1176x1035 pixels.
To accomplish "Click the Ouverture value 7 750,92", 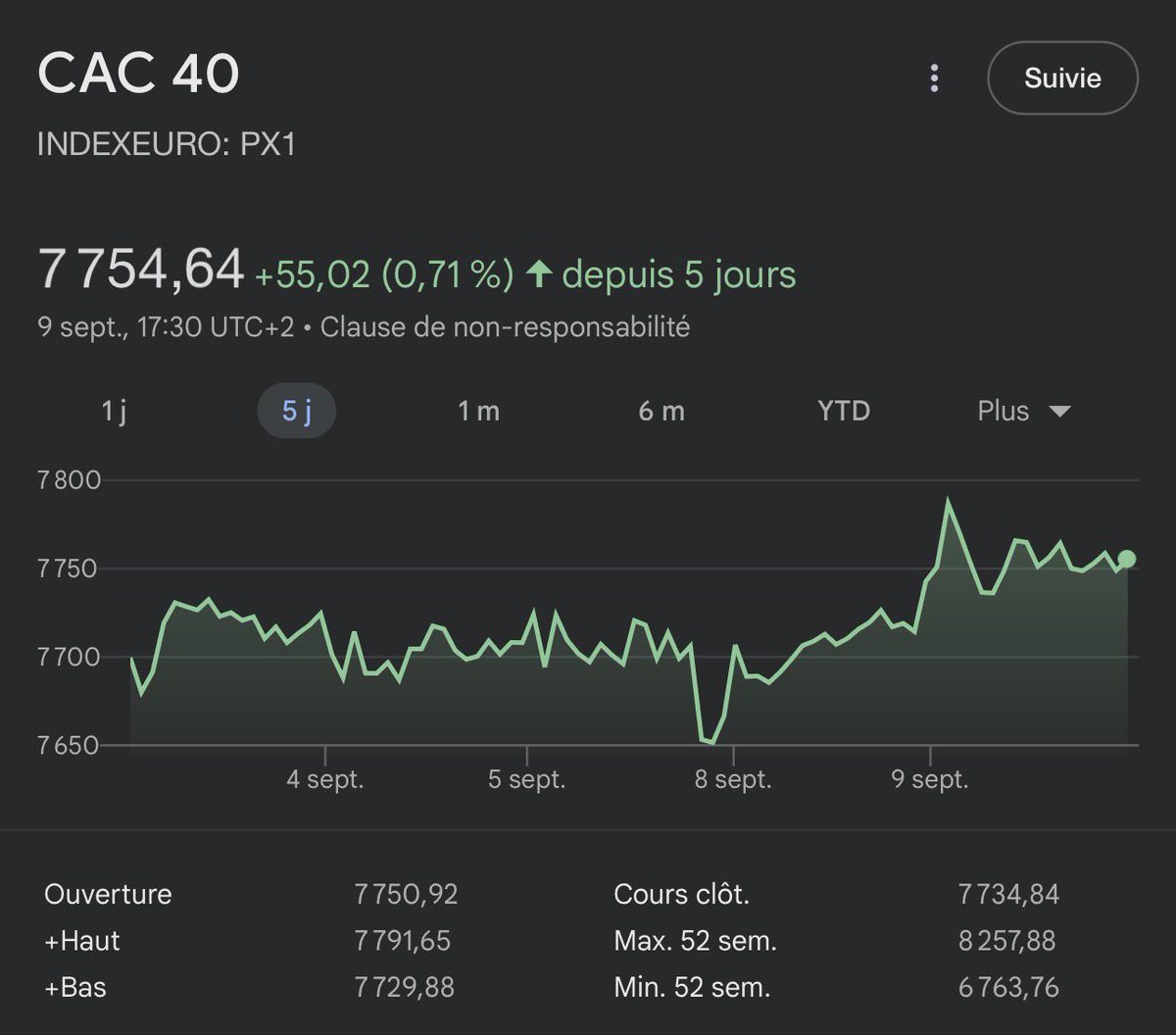I will [x=407, y=894].
